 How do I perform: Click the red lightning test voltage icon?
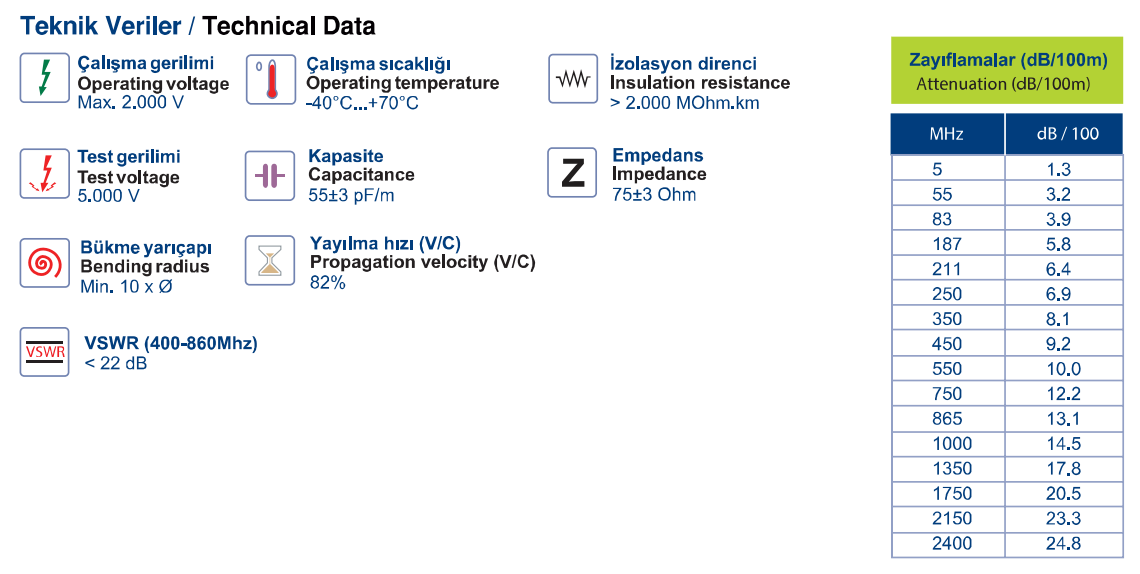point(44,174)
